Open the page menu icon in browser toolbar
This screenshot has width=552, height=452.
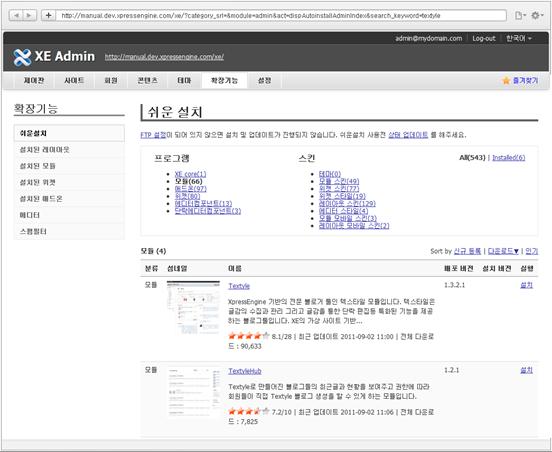[x=520, y=15]
